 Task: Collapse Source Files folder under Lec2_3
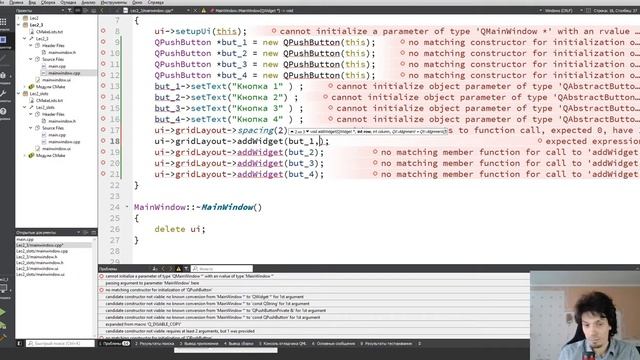tap(31, 59)
